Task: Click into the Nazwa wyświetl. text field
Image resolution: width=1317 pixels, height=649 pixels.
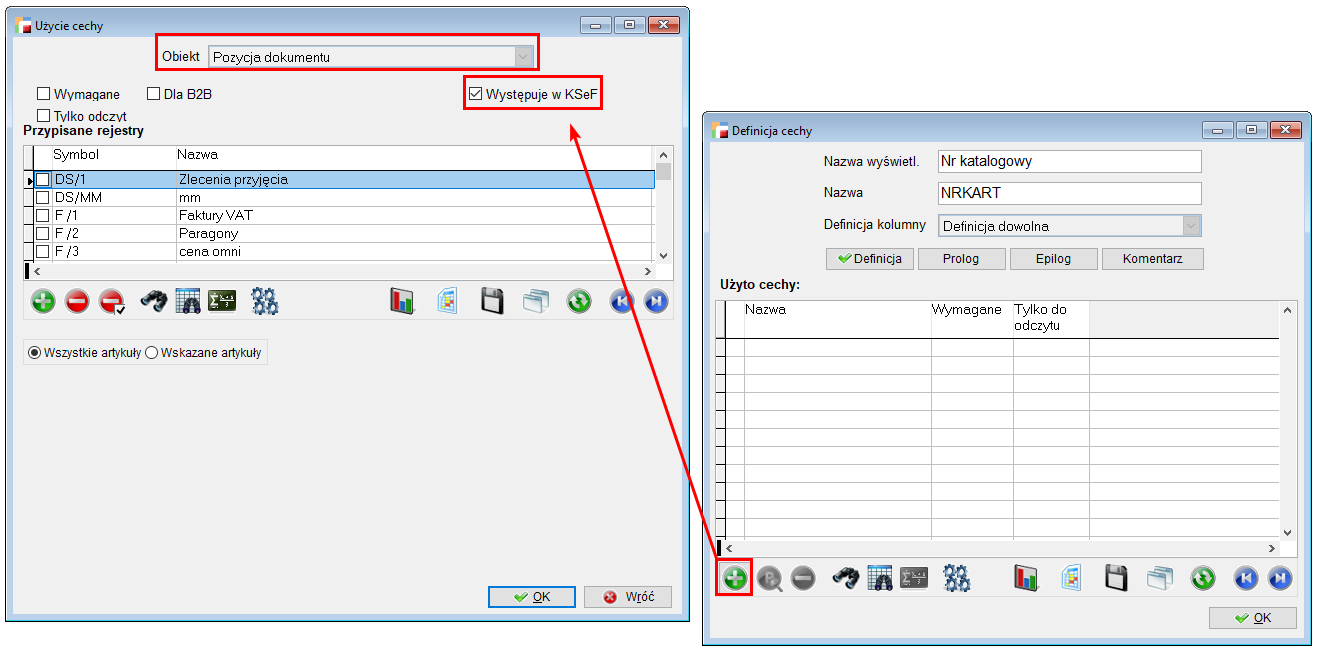Action: [x=1069, y=161]
